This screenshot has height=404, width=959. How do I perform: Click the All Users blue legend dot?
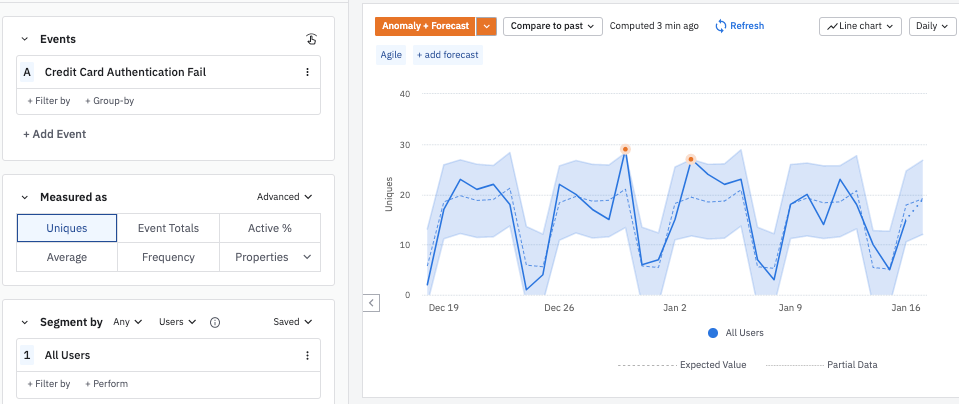tap(712, 333)
